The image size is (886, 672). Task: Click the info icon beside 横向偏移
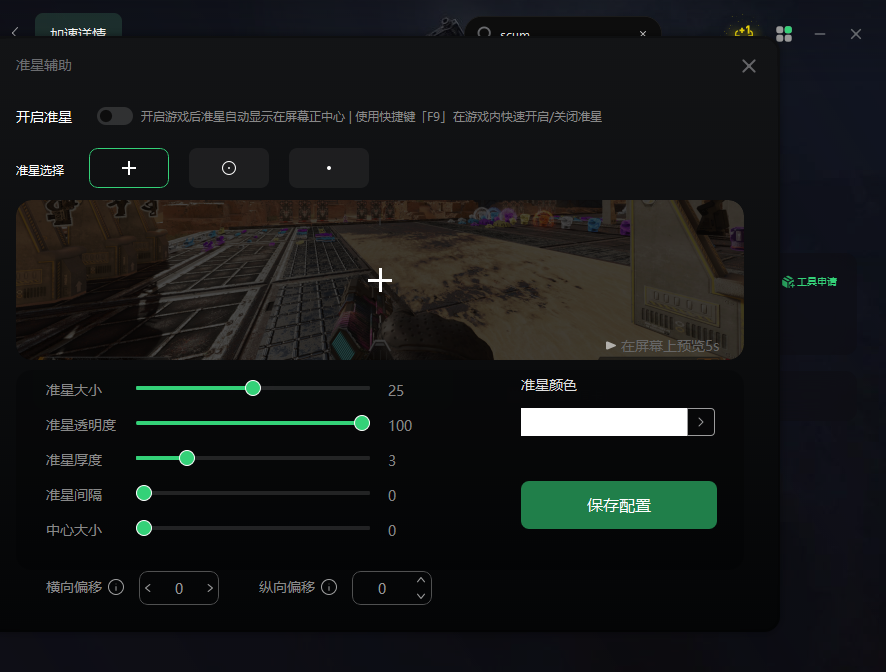(x=116, y=587)
